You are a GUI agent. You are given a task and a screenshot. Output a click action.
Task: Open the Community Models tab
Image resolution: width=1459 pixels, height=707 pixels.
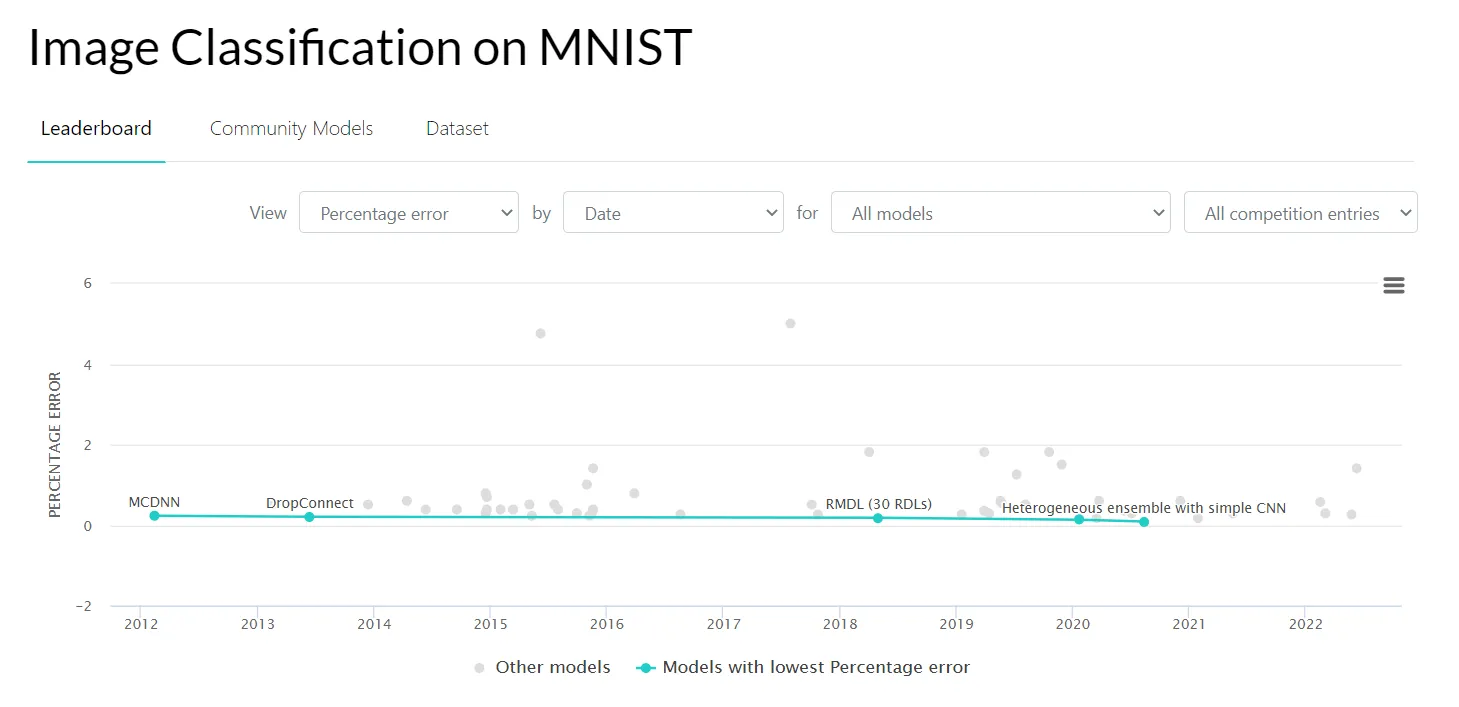coord(291,128)
